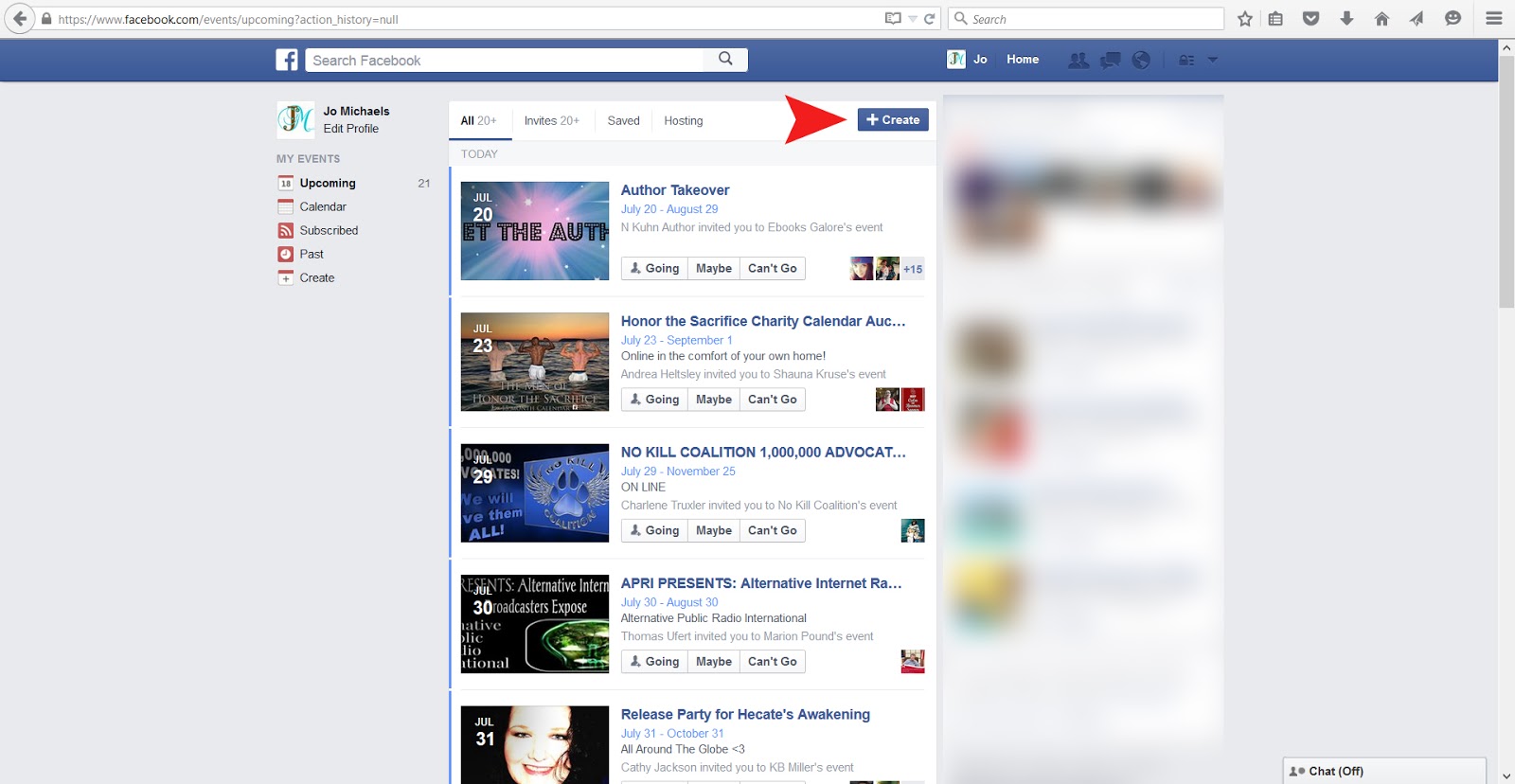1515x784 pixels.
Task: Open Messages icon in Facebook header
Action: coord(1111,60)
